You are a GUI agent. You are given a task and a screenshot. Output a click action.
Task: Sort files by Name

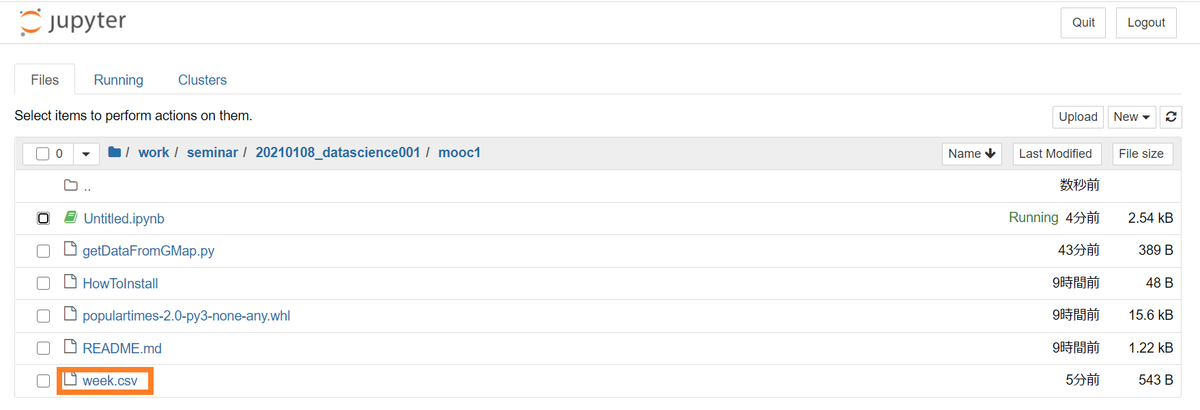tap(972, 153)
